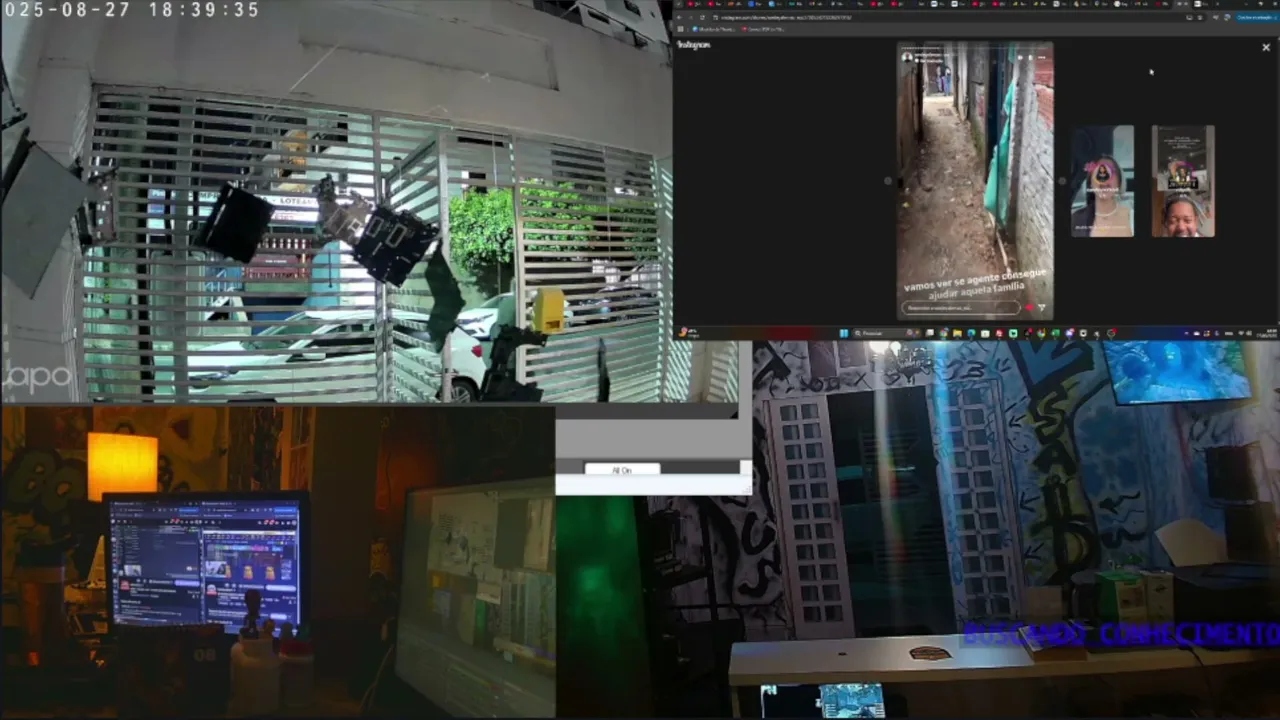The height and width of the screenshot is (720, 1280).
Task: Open the laughing-face story thumbnail
Action: (1183, 181)
